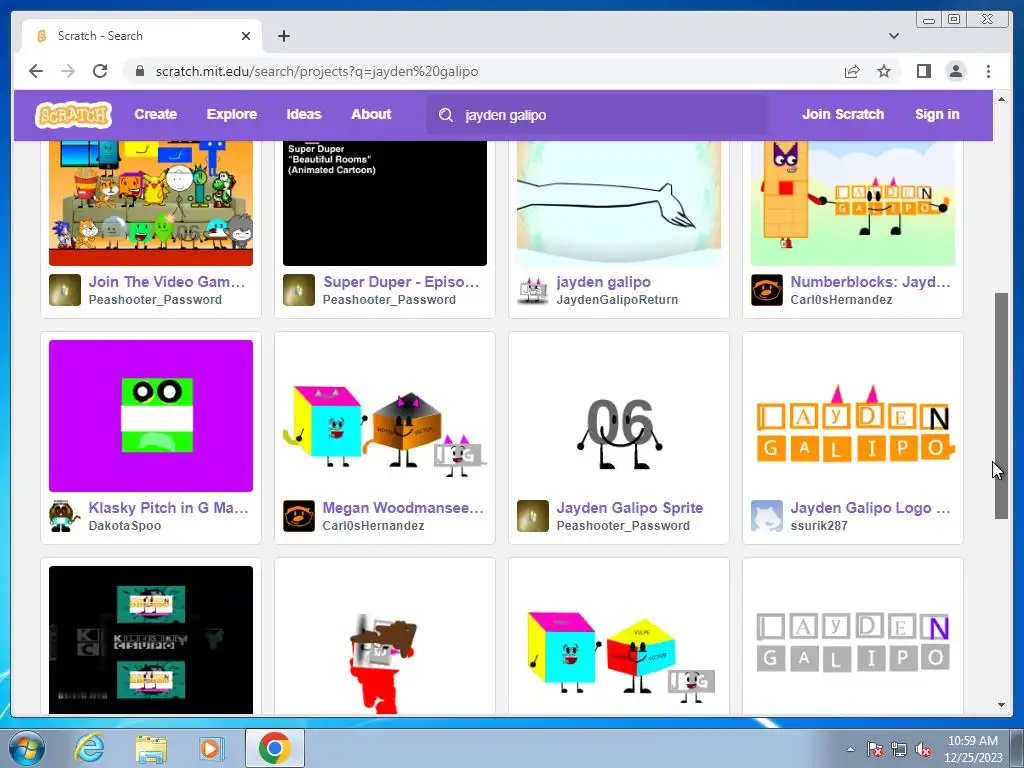Viewport: 1024px width, 768px height.
Task: Click DakotaSpoo username
Action: point(125,526)
